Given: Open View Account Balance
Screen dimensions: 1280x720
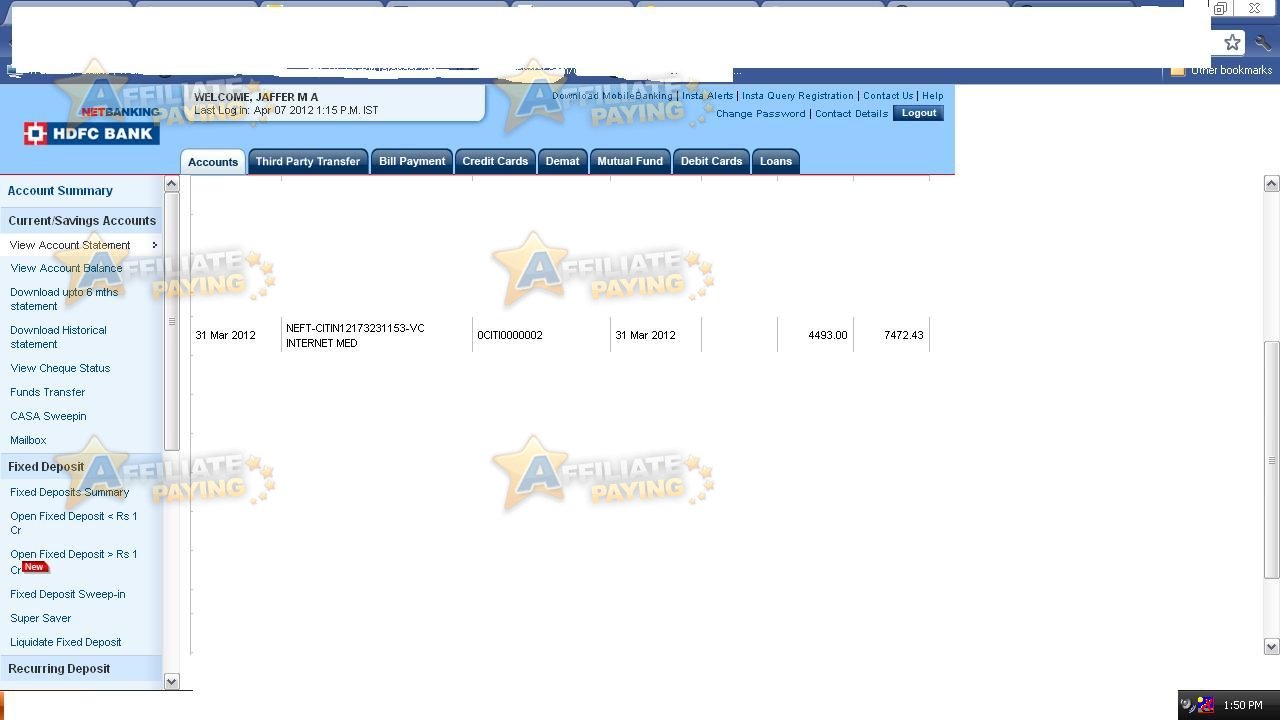Looking at the screenshot, I should (66, 268).
